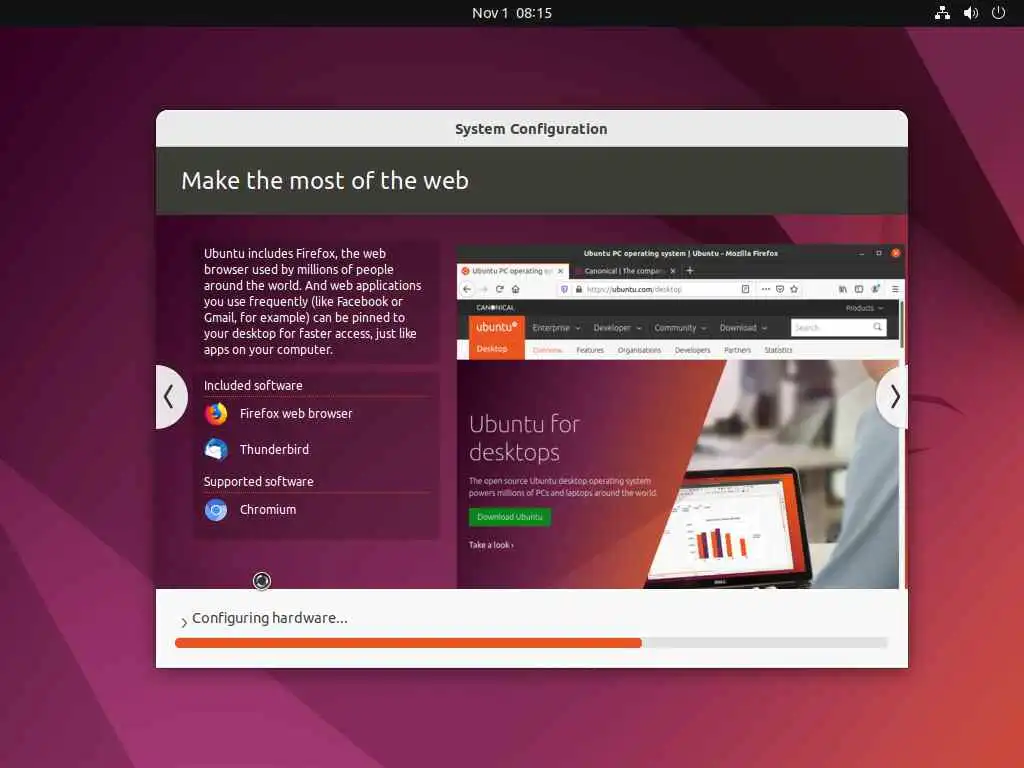This screenshot has width=1024, height=768.
Task: Open the network status icon in top bar
Action: pyautogui.click(x=942, y=13)
